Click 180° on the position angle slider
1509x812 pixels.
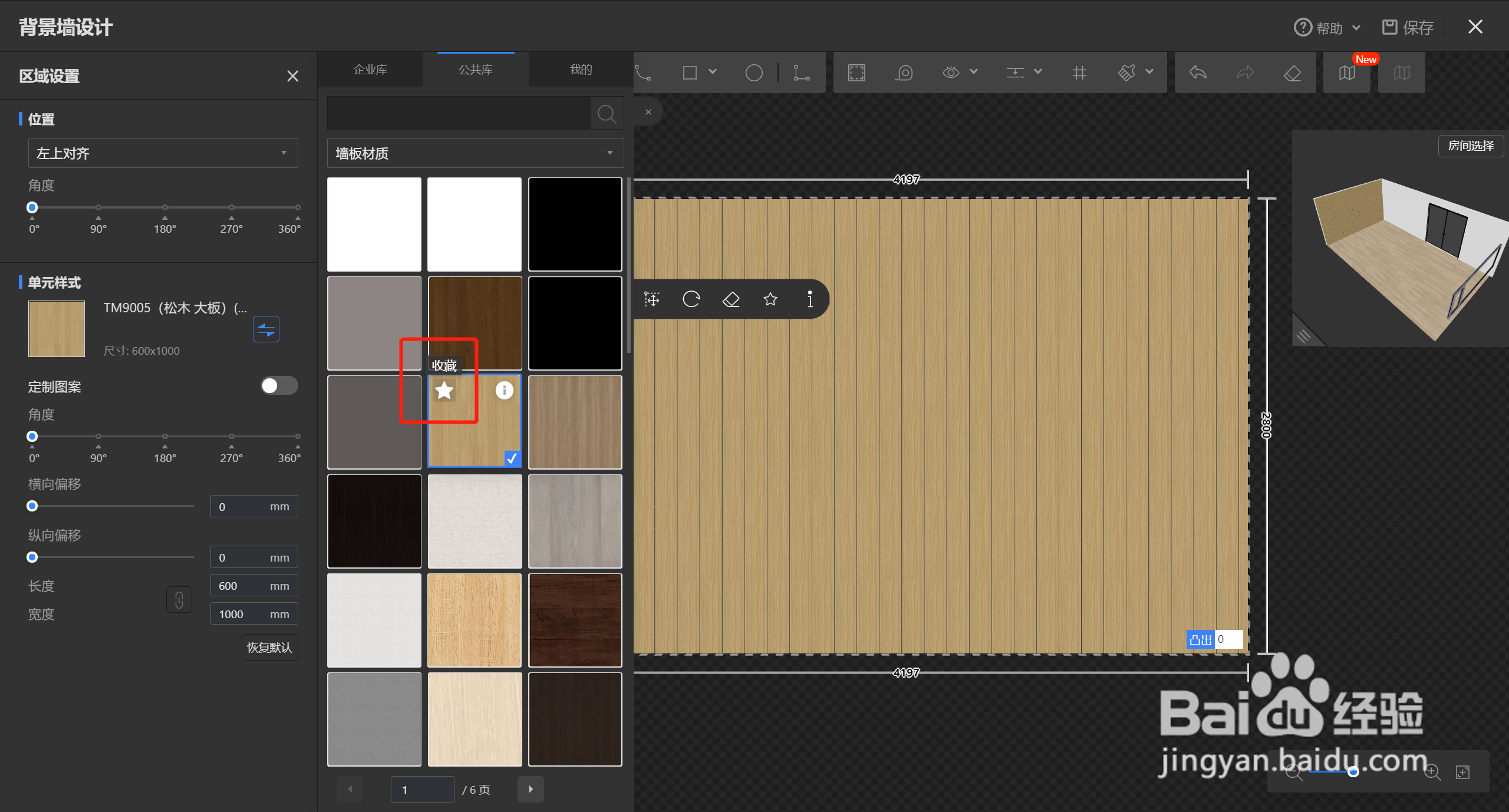165,207
